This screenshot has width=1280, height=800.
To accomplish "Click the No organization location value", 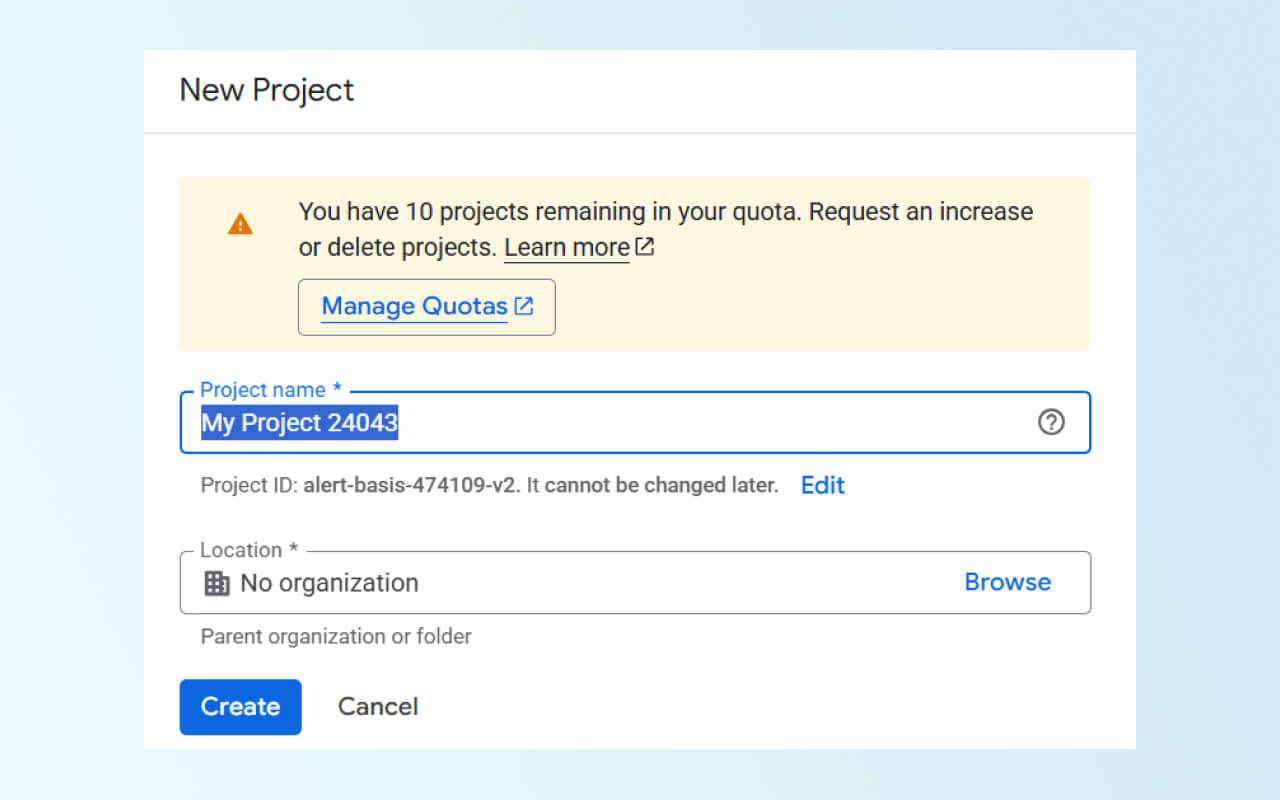I will click(x=329, y=583).
